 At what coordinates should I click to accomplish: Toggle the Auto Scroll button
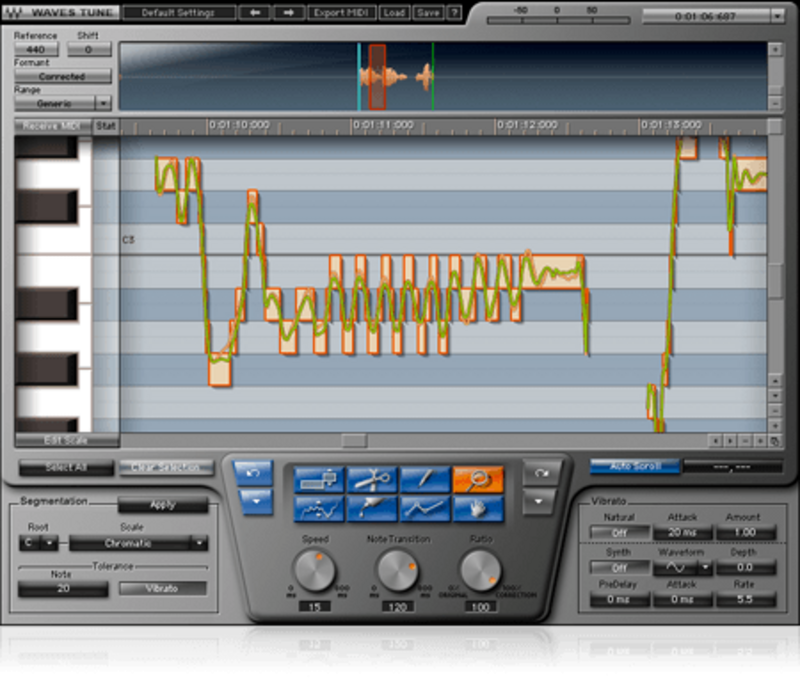(x=631, y=467)
